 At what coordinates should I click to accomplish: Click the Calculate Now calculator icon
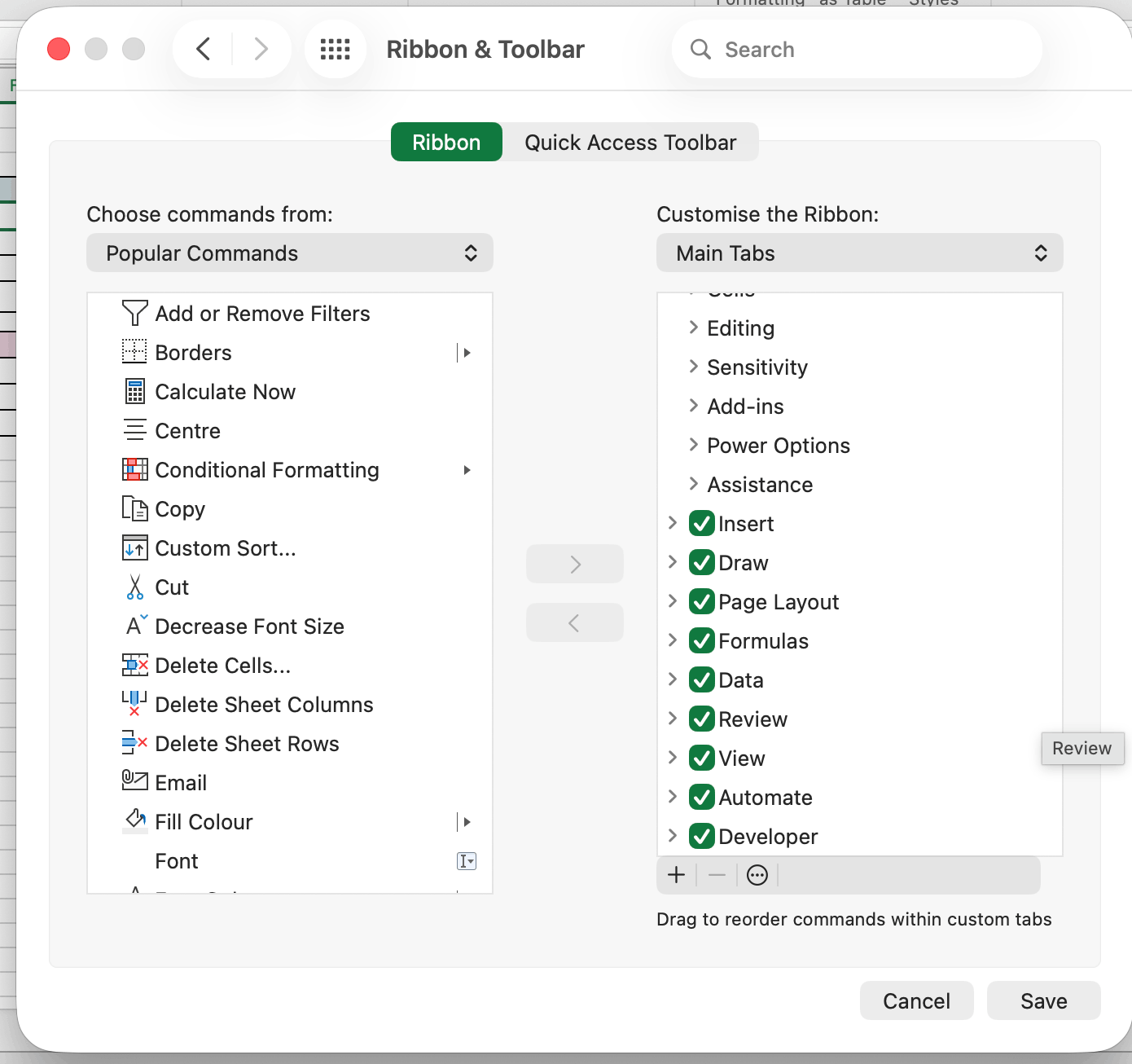tap(134, 391)
